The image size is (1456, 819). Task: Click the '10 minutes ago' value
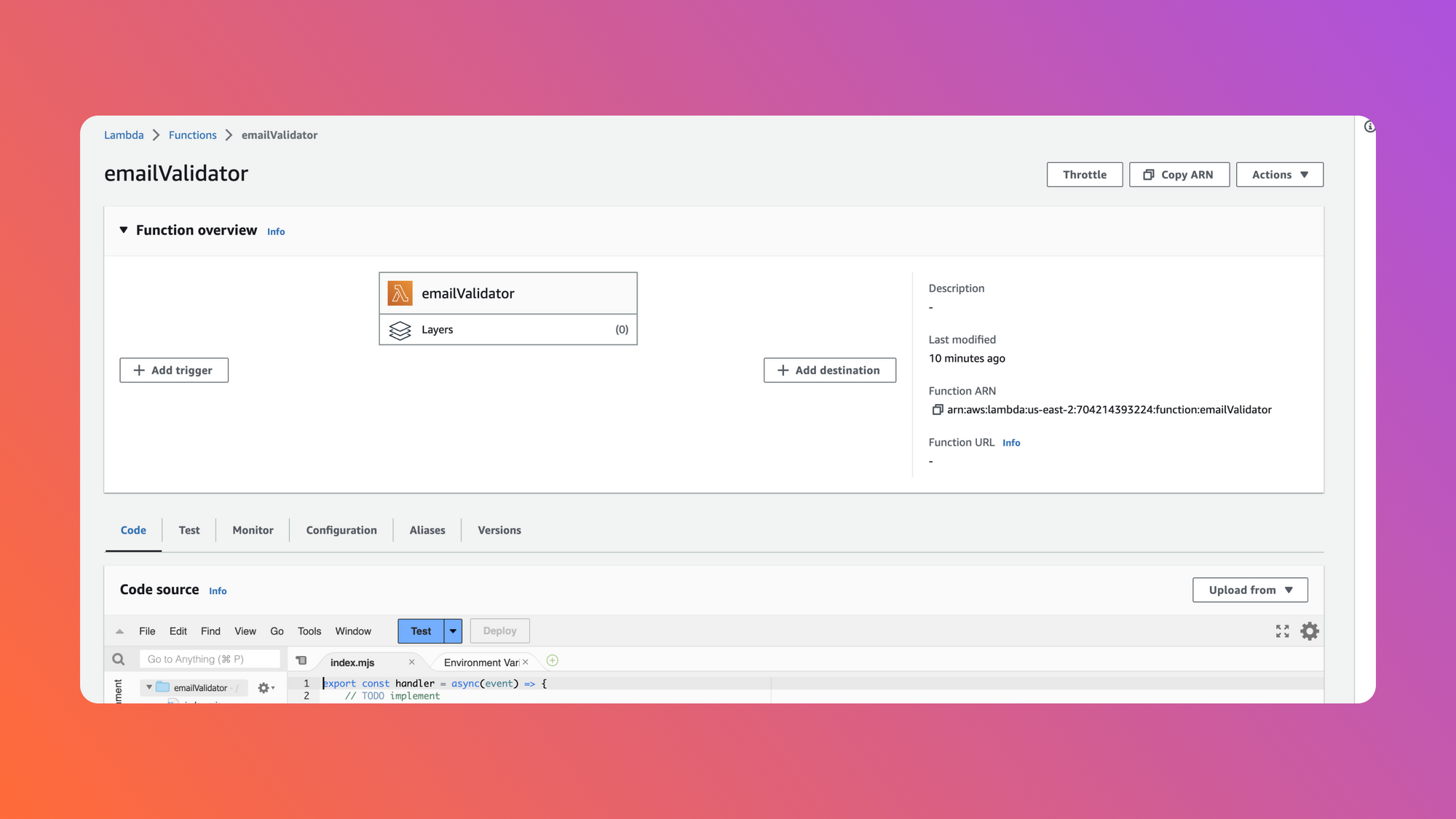pyautogui.click(x=967, y=358)
